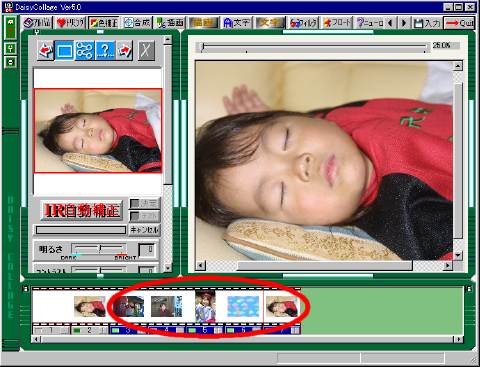Open the 文字 text tool

236,23
